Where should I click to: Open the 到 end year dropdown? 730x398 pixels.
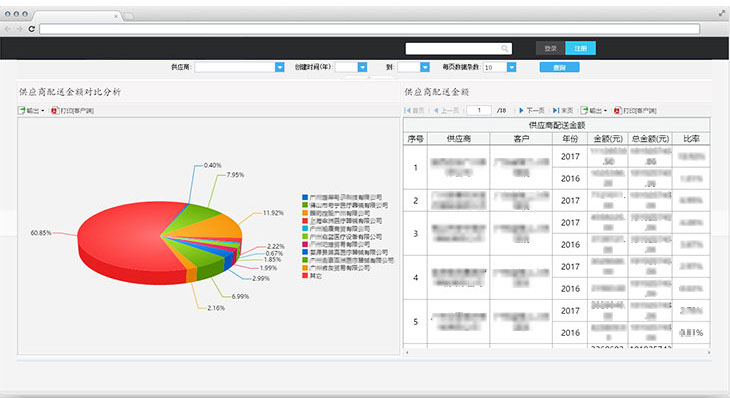(x=425, y=67)
